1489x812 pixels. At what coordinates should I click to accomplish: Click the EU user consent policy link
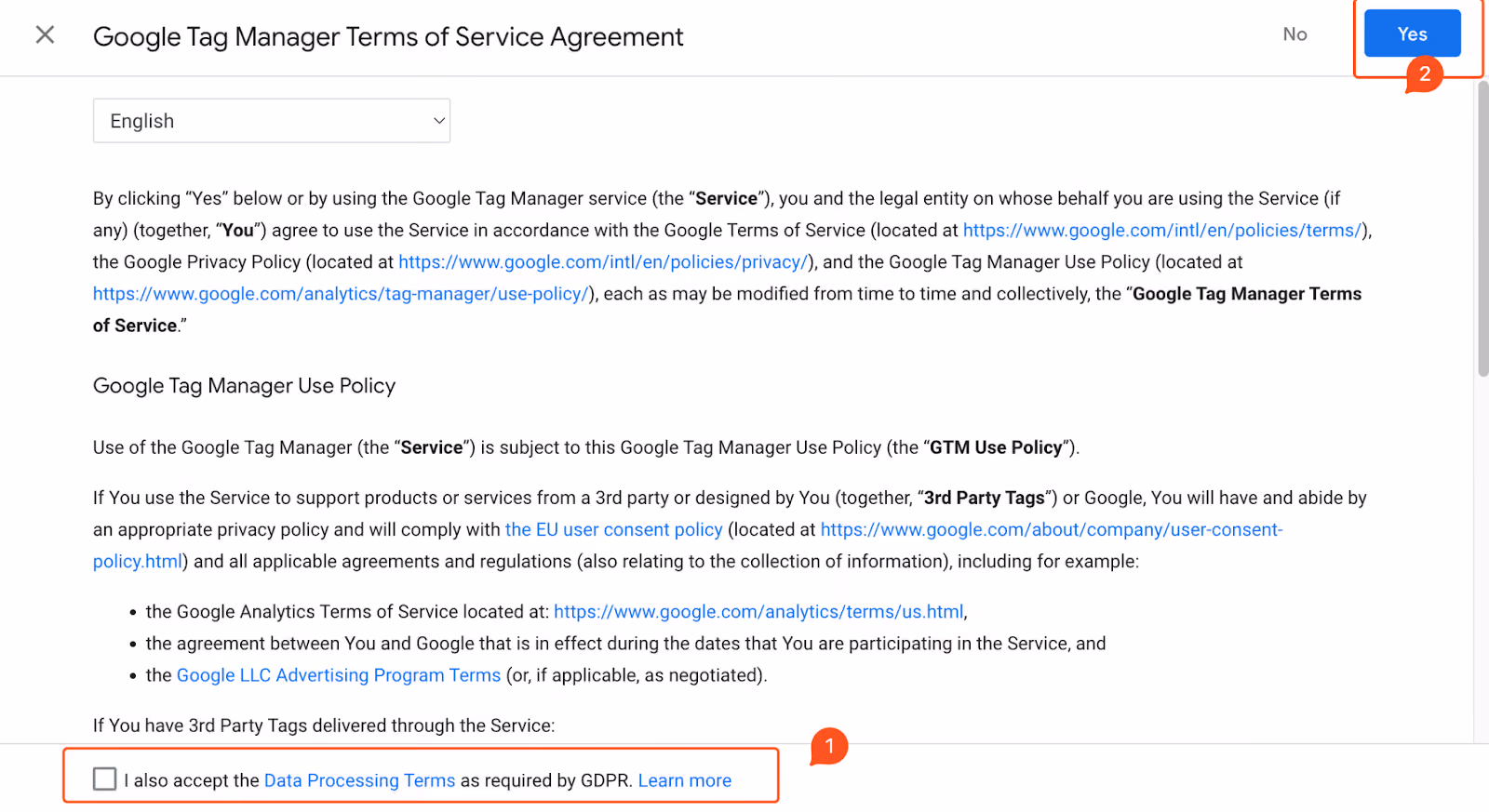click(x=613, y=529)
